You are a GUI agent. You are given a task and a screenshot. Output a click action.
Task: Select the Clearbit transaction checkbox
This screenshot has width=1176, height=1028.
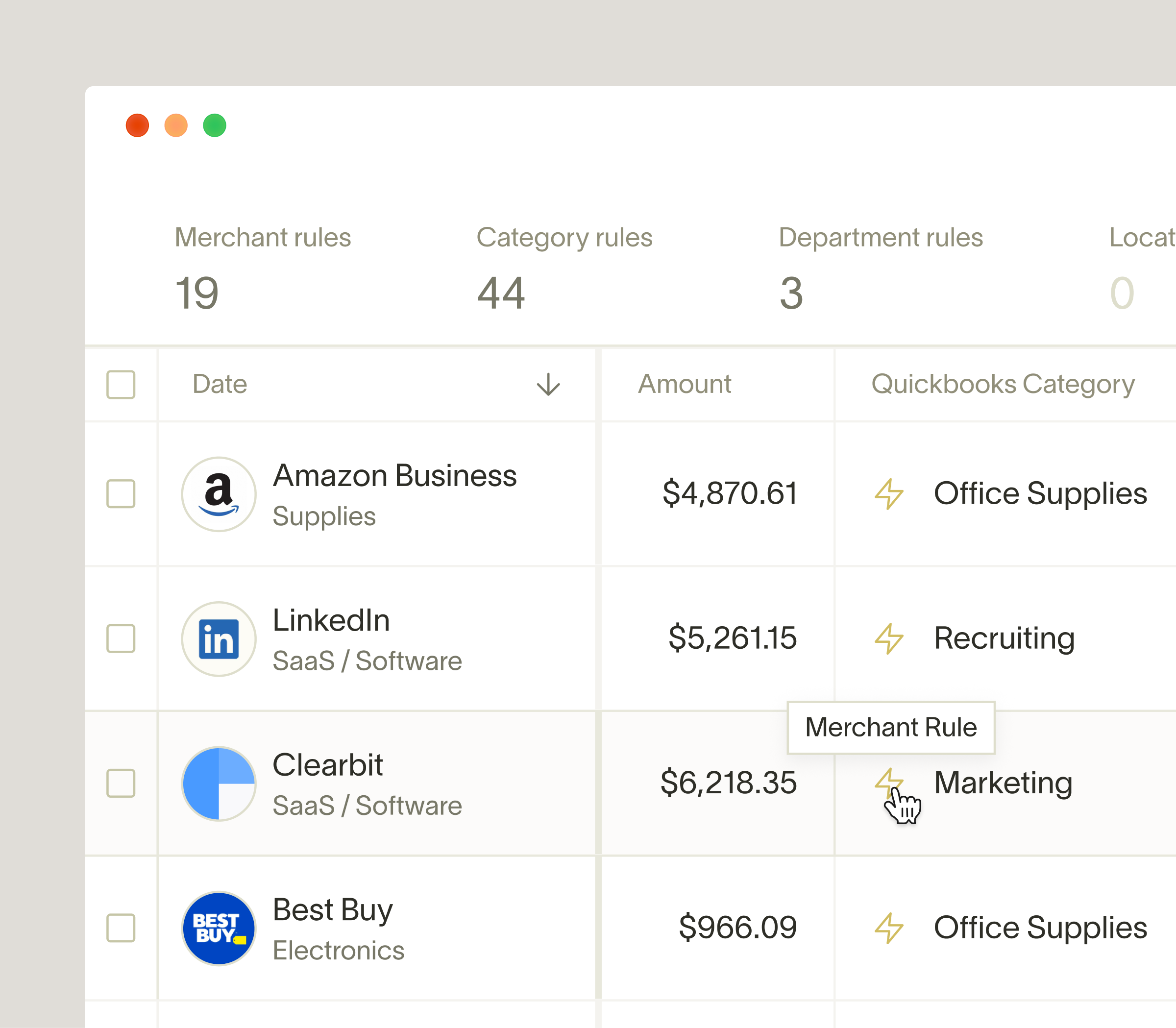coord(121,783)
